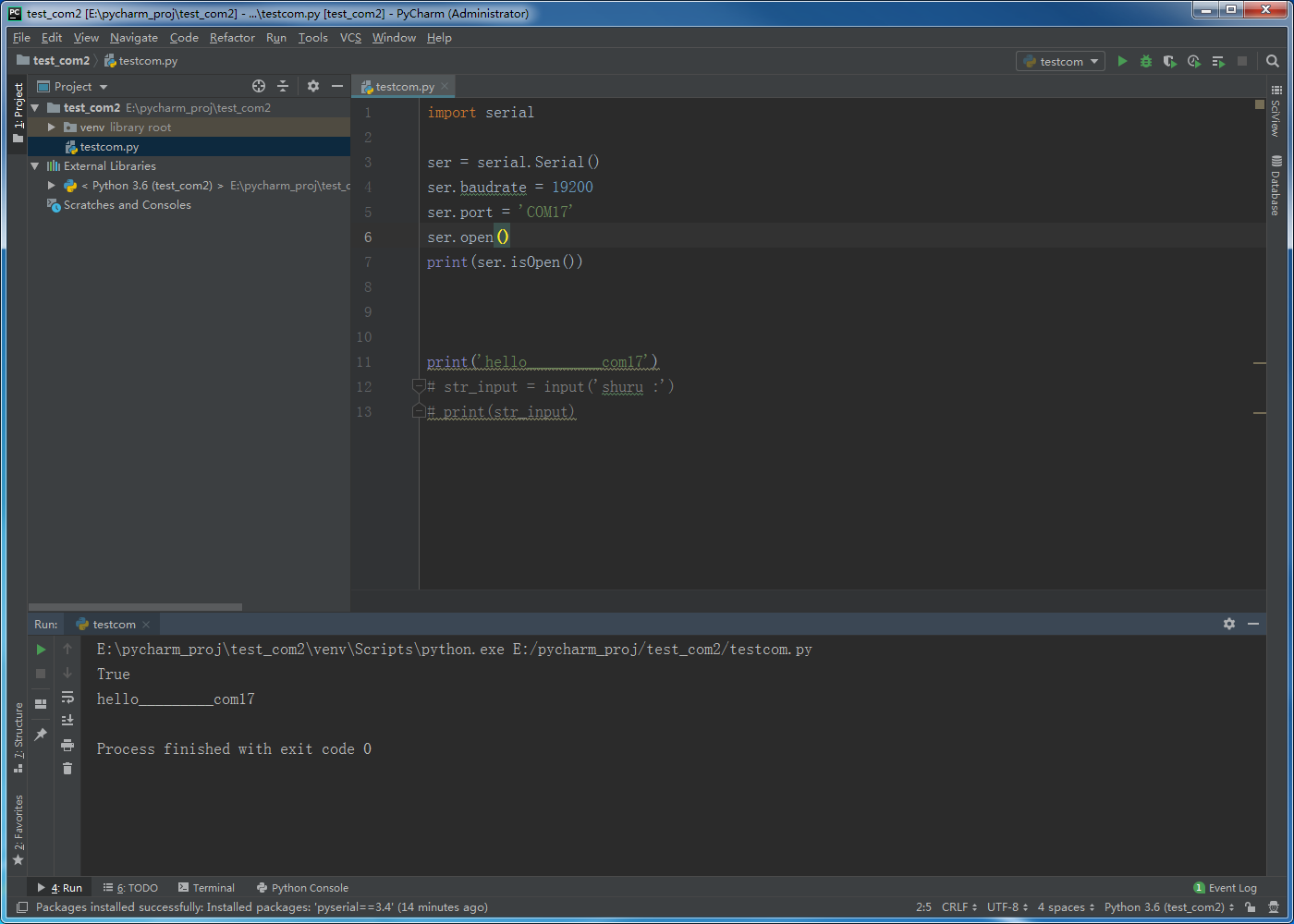
Task: Collapse External Libraries node
Action: tap(35, 166)
